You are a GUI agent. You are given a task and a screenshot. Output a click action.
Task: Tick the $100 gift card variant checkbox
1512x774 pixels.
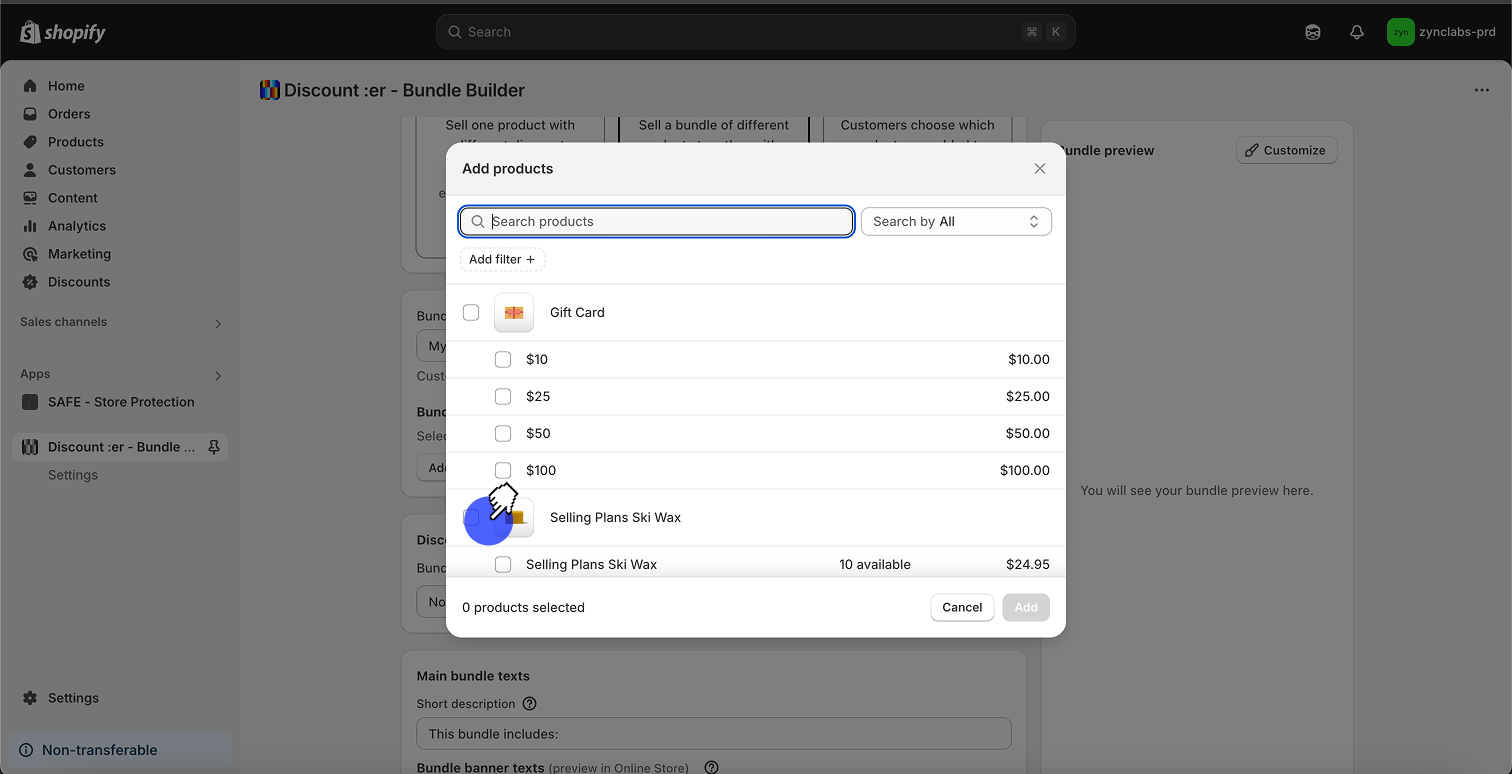pos(503,470)
